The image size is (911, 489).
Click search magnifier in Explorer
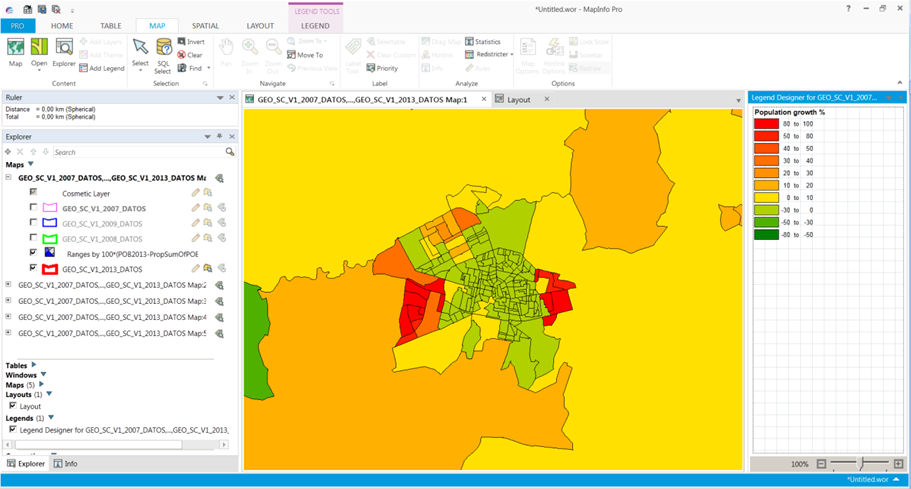[x=230, y=152]
